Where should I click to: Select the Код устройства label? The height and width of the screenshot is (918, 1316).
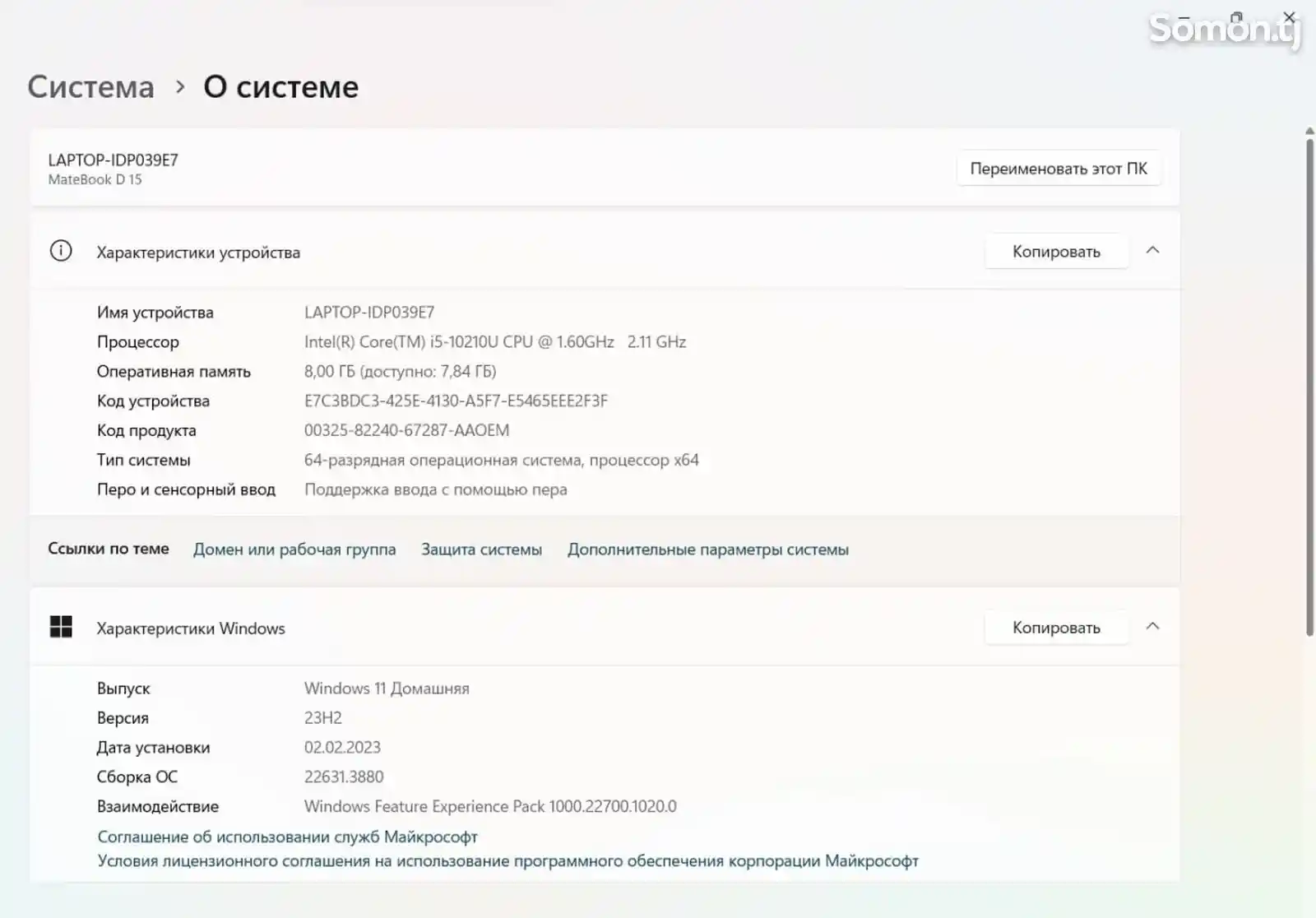pos(153,401)
